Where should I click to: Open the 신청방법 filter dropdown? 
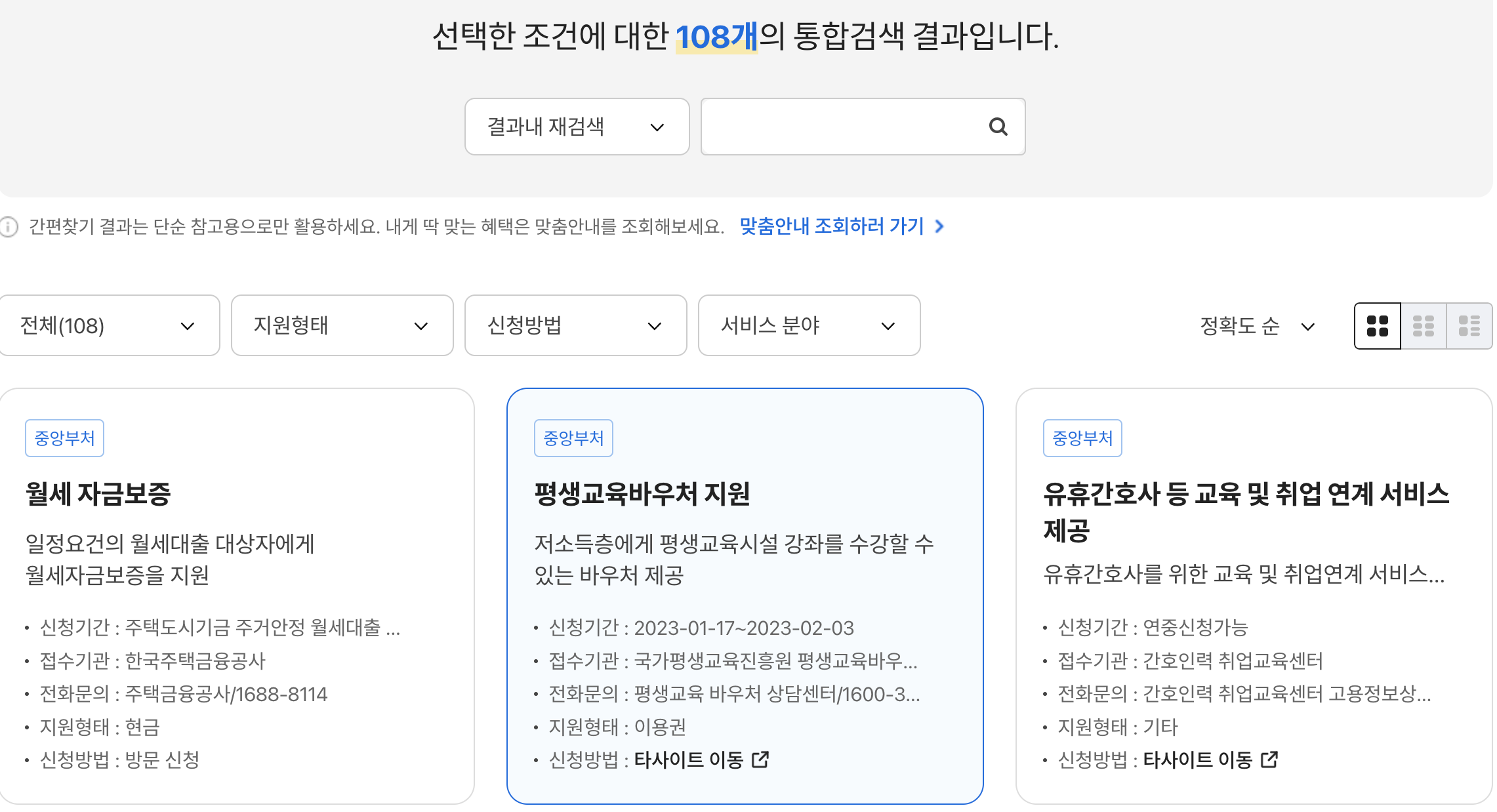tap(575, 325)
